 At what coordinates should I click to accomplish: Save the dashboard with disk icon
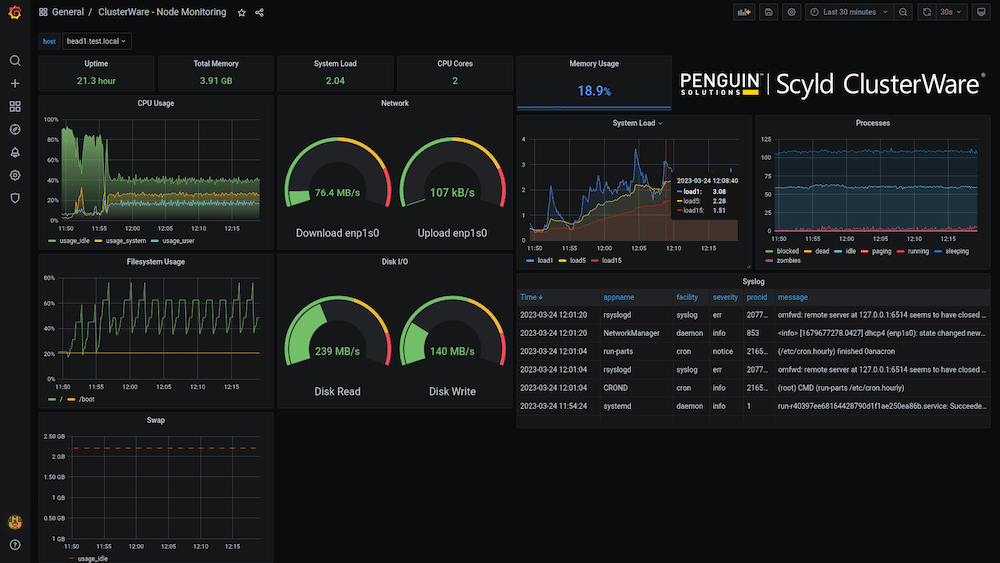click(768, 12)
